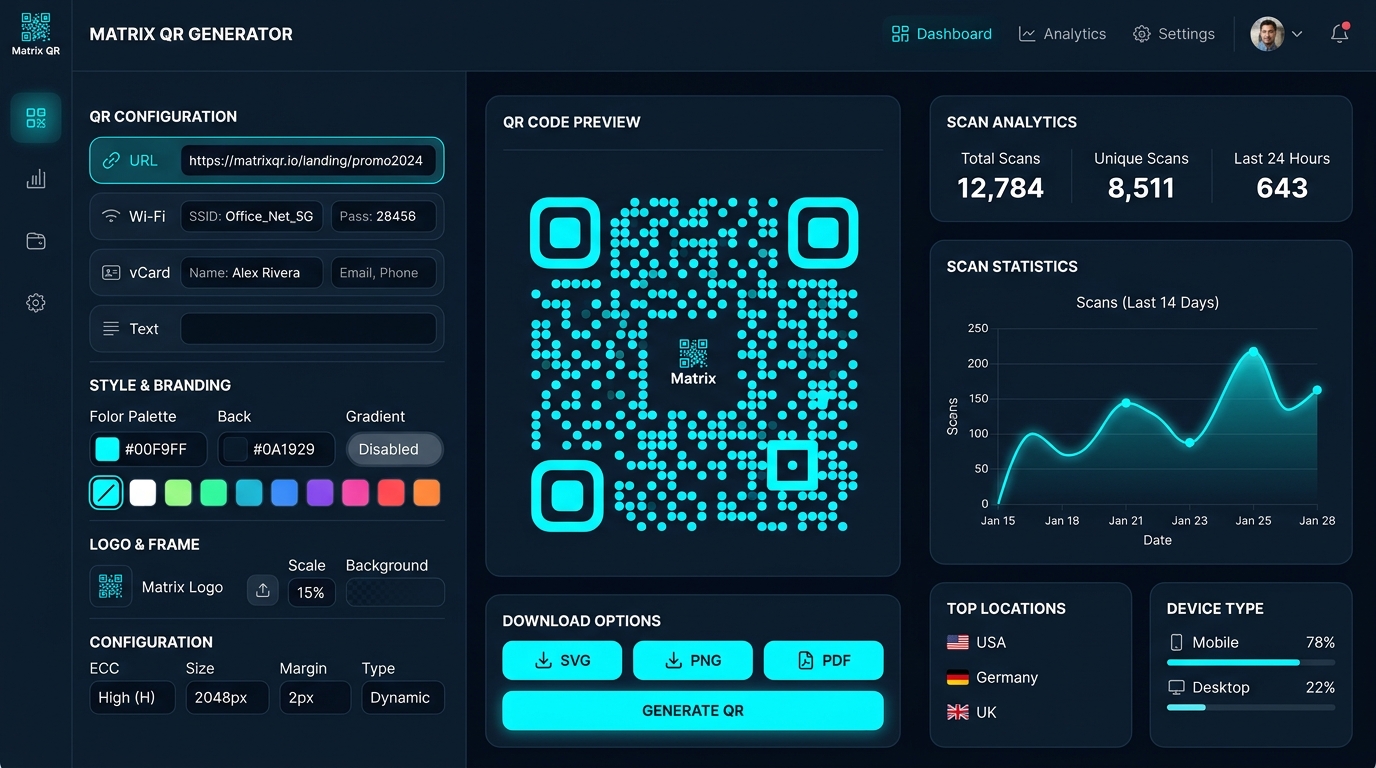Click the Desktop monitor icon

[x=1177, y=687]
